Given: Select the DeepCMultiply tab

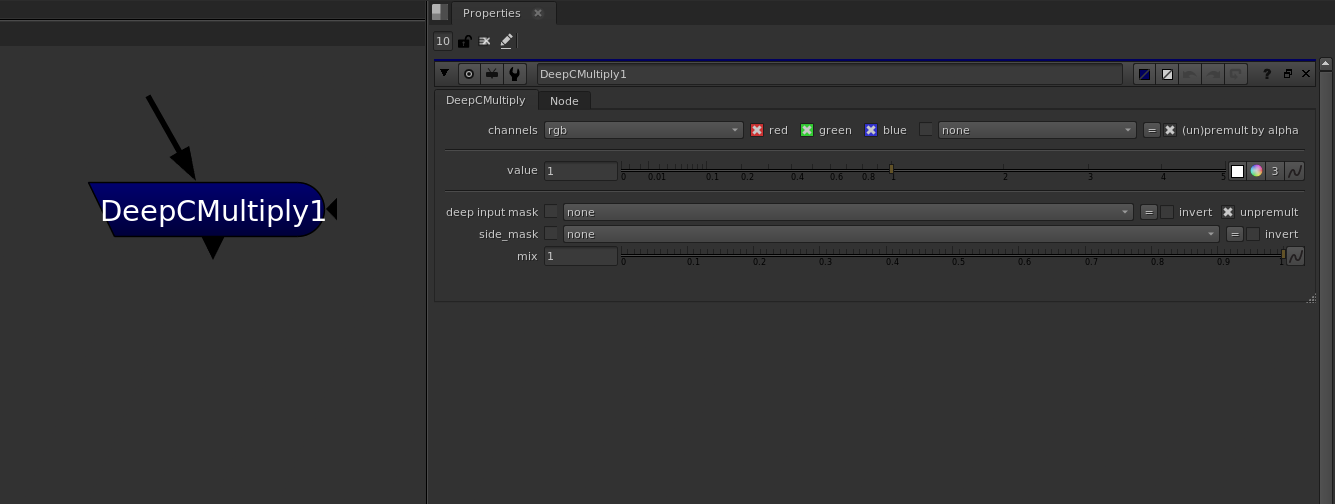Looking at the screenshot, I should pyautogui.click(x=485, y=101).
